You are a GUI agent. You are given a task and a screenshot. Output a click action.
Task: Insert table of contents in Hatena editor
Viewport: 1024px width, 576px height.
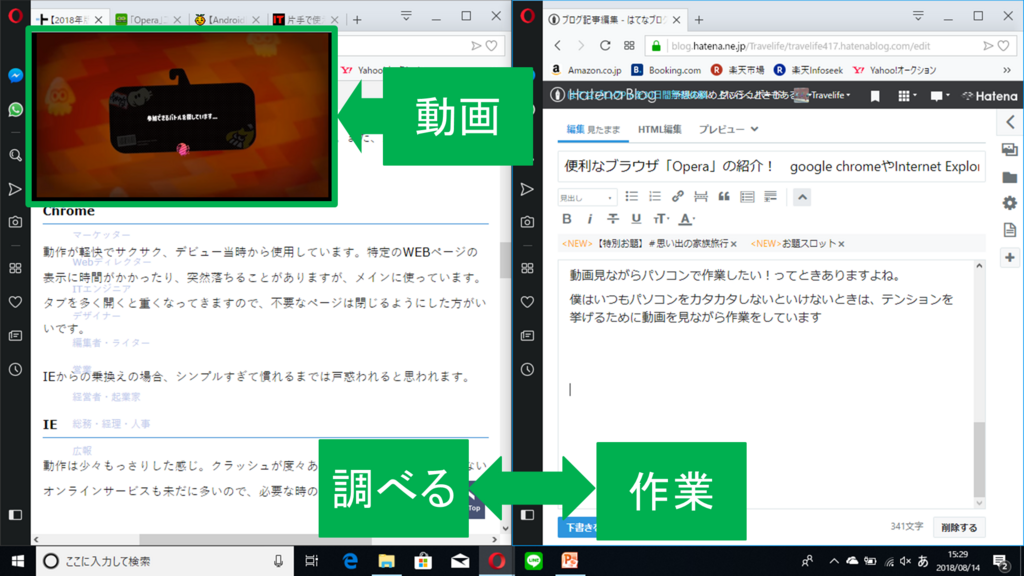pyautogui.click(x=747, y=197)
